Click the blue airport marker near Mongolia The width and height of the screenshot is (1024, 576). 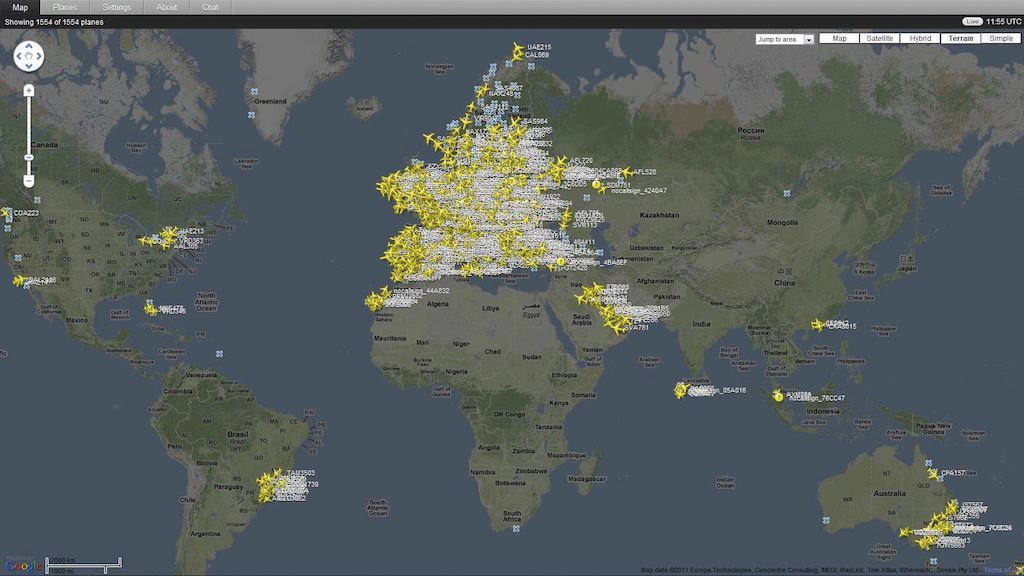[x=787, y=193]
